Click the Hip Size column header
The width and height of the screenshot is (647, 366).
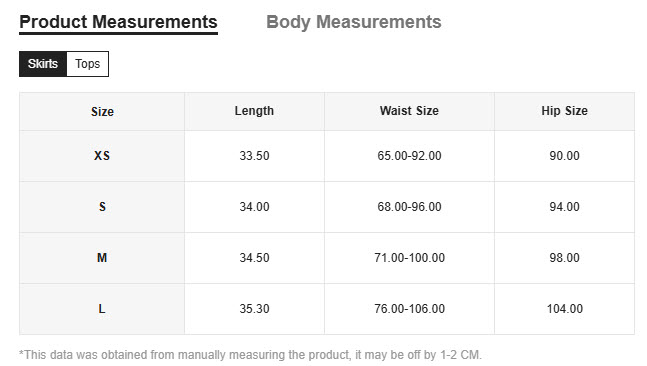[x=564, y=111]
